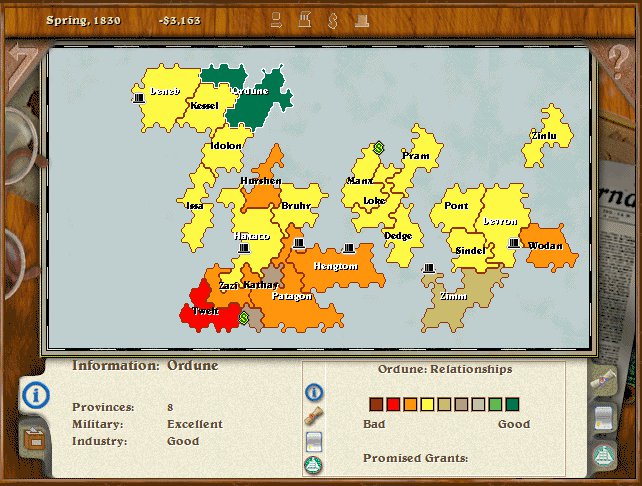642x486 pixels.
Task: Select the yellow relationship swatch
Action: (427, 405)
